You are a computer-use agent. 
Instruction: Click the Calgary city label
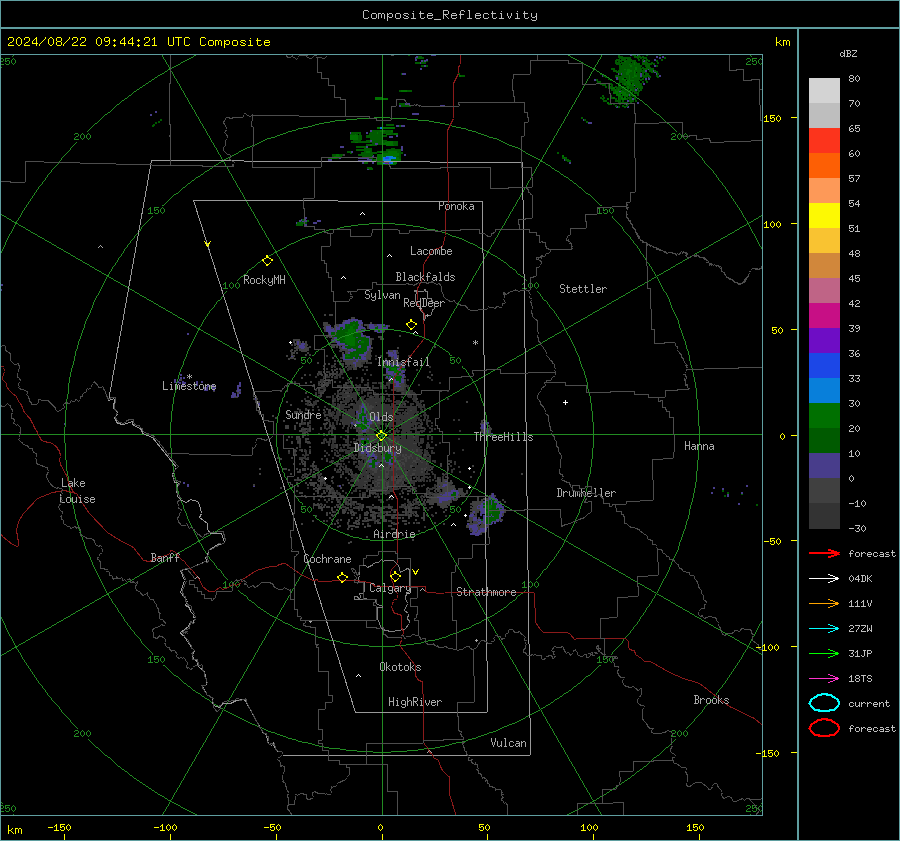pyautogui.click(x=390, y=588)
